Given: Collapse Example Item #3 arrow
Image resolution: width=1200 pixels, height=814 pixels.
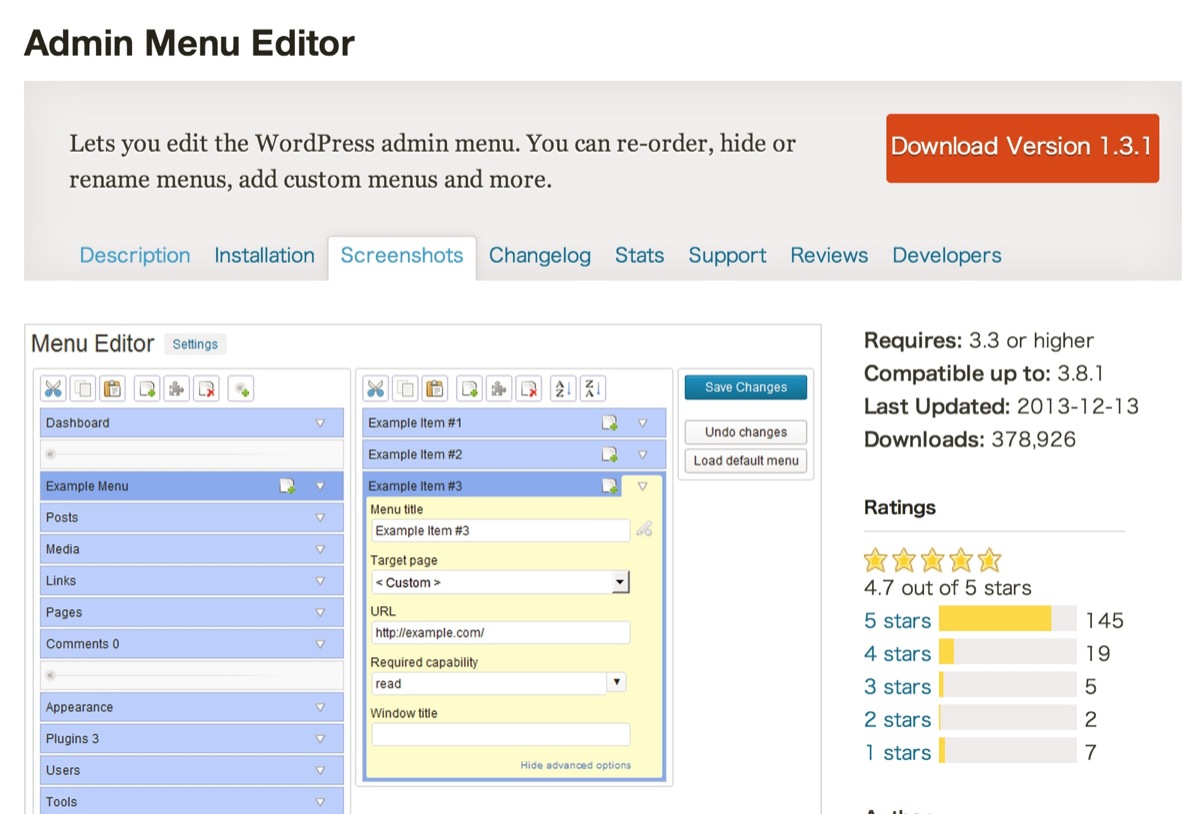Looking at the screenshot, I should click(643, 486).
